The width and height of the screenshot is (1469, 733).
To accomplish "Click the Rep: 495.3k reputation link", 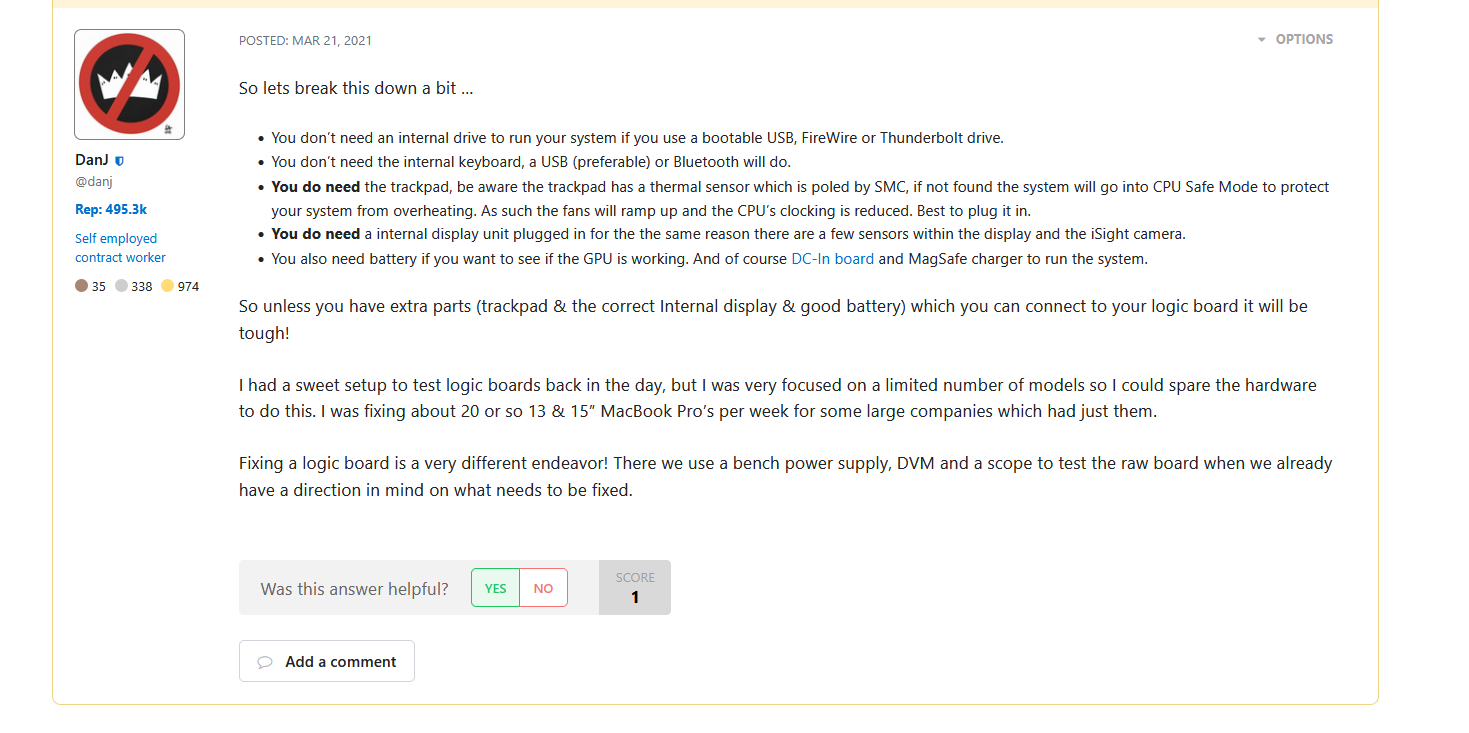I will pyautogui.click(x=111, y=210).
